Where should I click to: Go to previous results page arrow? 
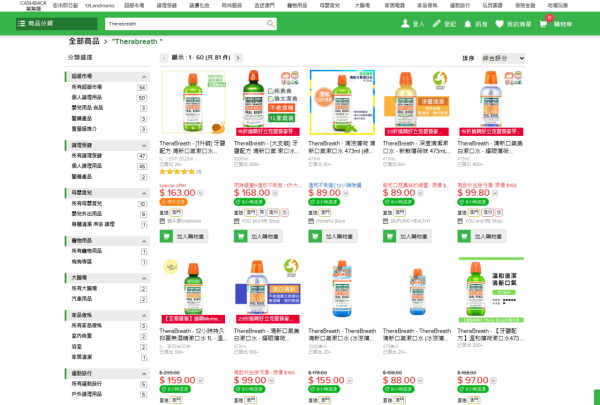(164, 58)
